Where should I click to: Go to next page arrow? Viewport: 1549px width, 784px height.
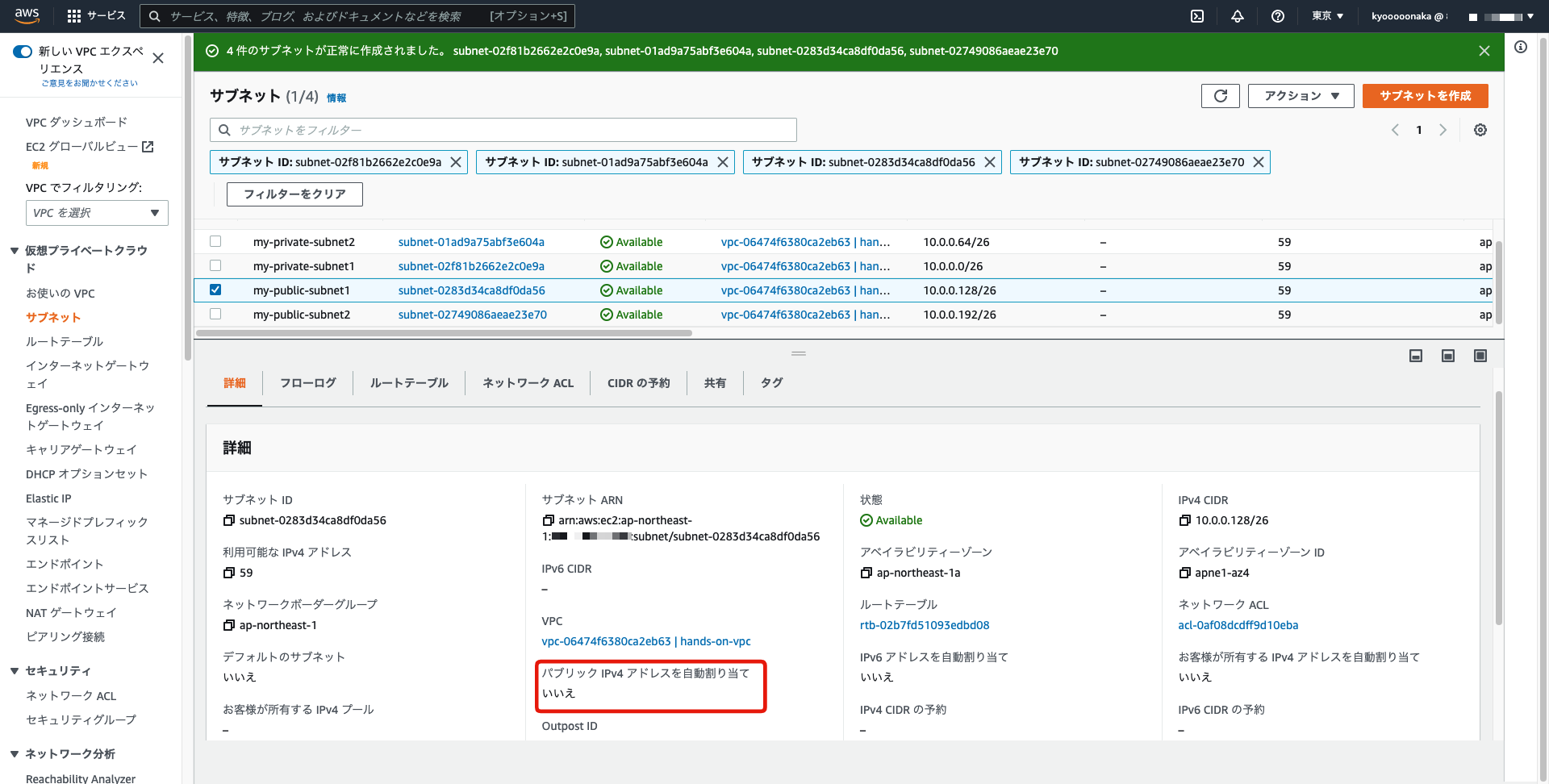pos(1443,130)
